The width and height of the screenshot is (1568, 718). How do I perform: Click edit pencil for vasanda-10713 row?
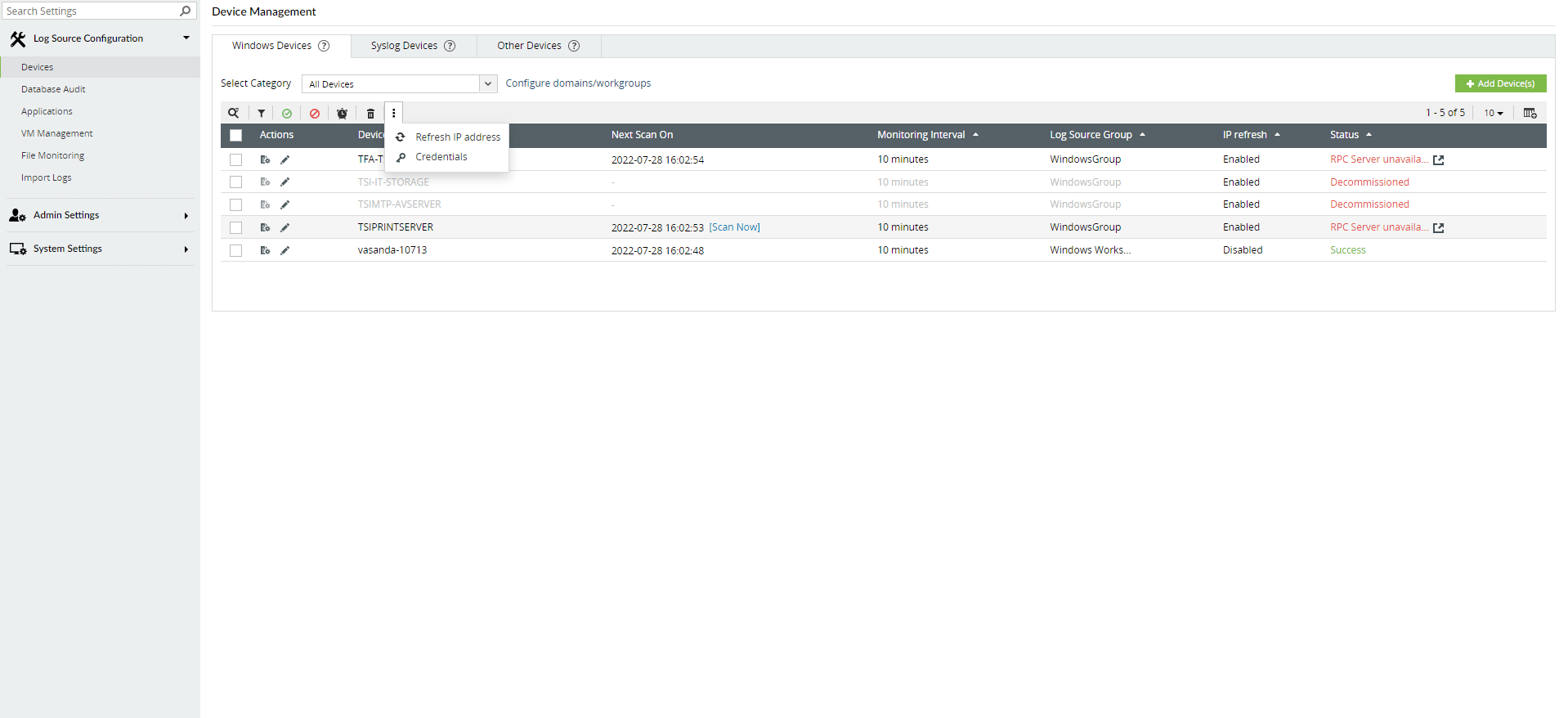pos(285,250)
